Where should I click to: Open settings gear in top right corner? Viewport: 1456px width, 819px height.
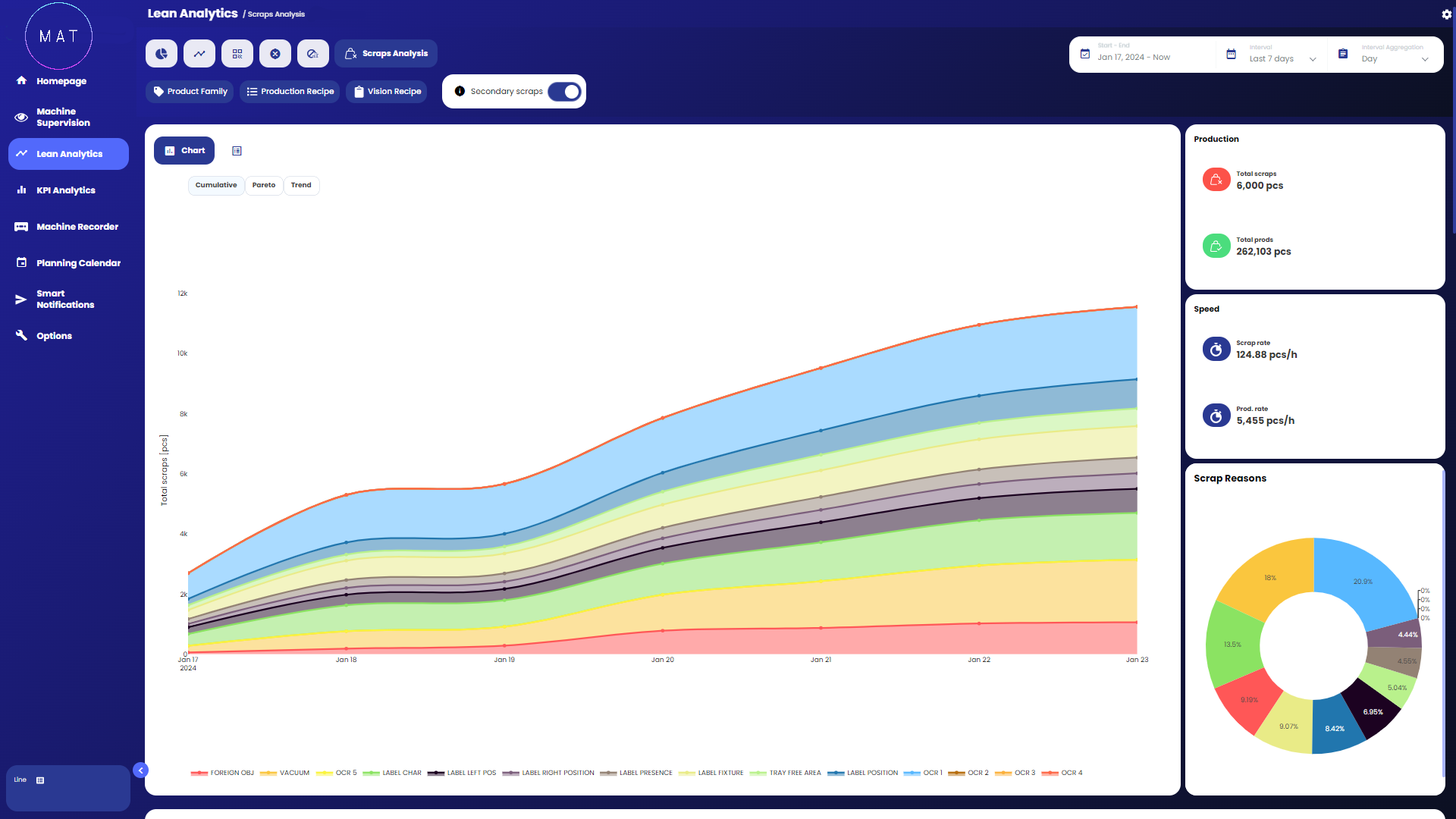1446,14
